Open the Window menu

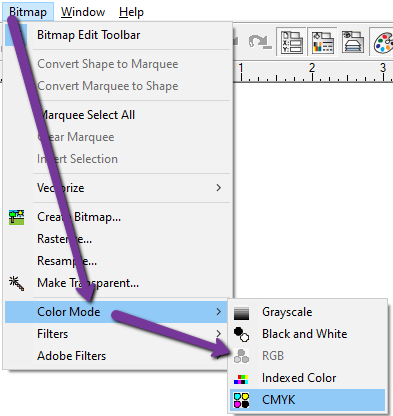pyautogui.click(x=83, y=12)
